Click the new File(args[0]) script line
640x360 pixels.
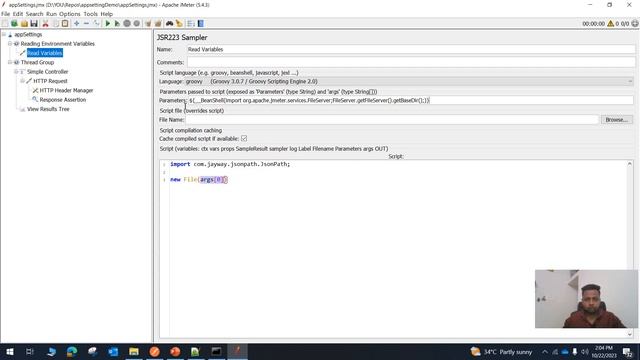coord(199,180)
